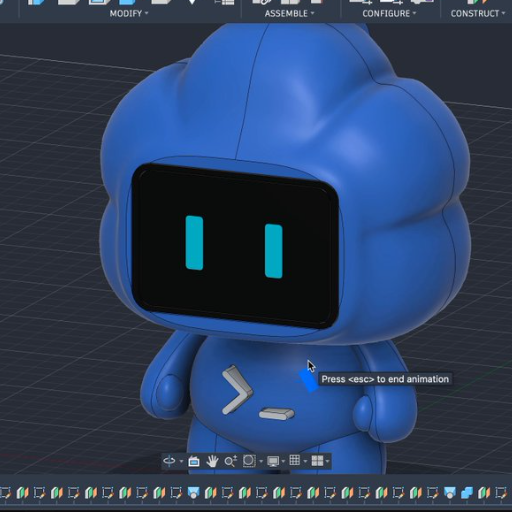Expand the Zoom Window dropdown arrow
512x512 pixels.
[x=261, y=461]
